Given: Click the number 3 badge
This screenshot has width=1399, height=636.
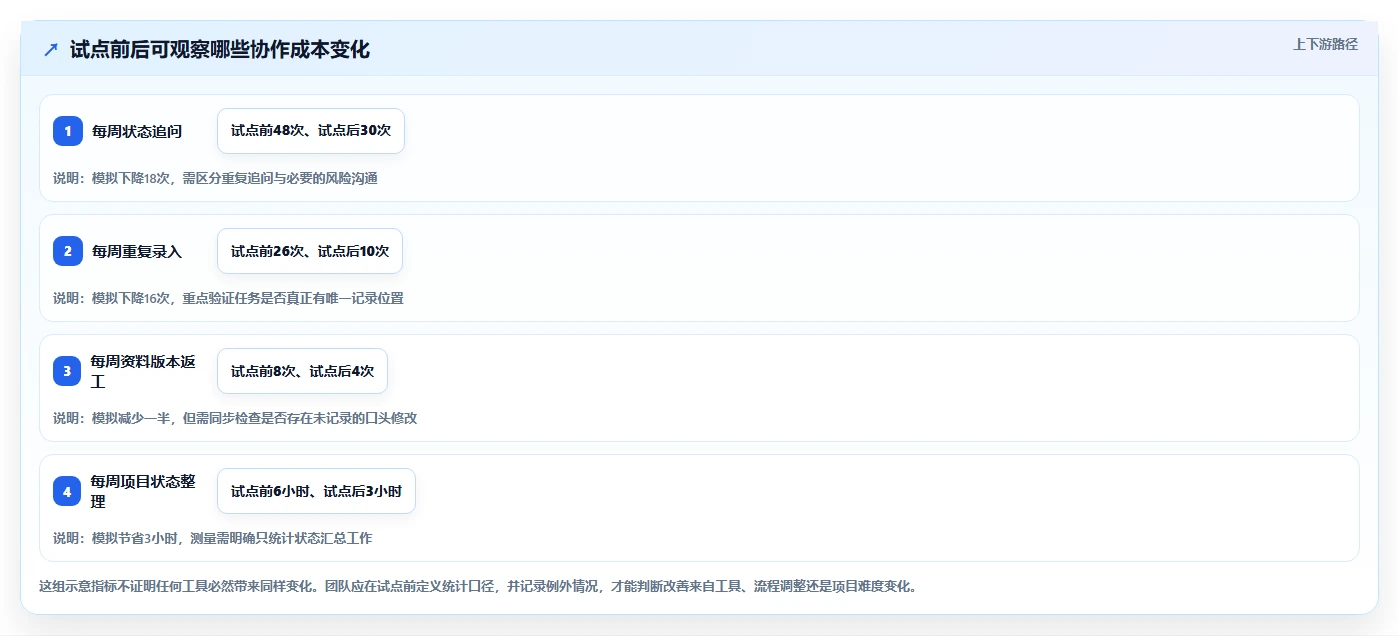Looking at the screenshot, I should (x=68, y=371).
